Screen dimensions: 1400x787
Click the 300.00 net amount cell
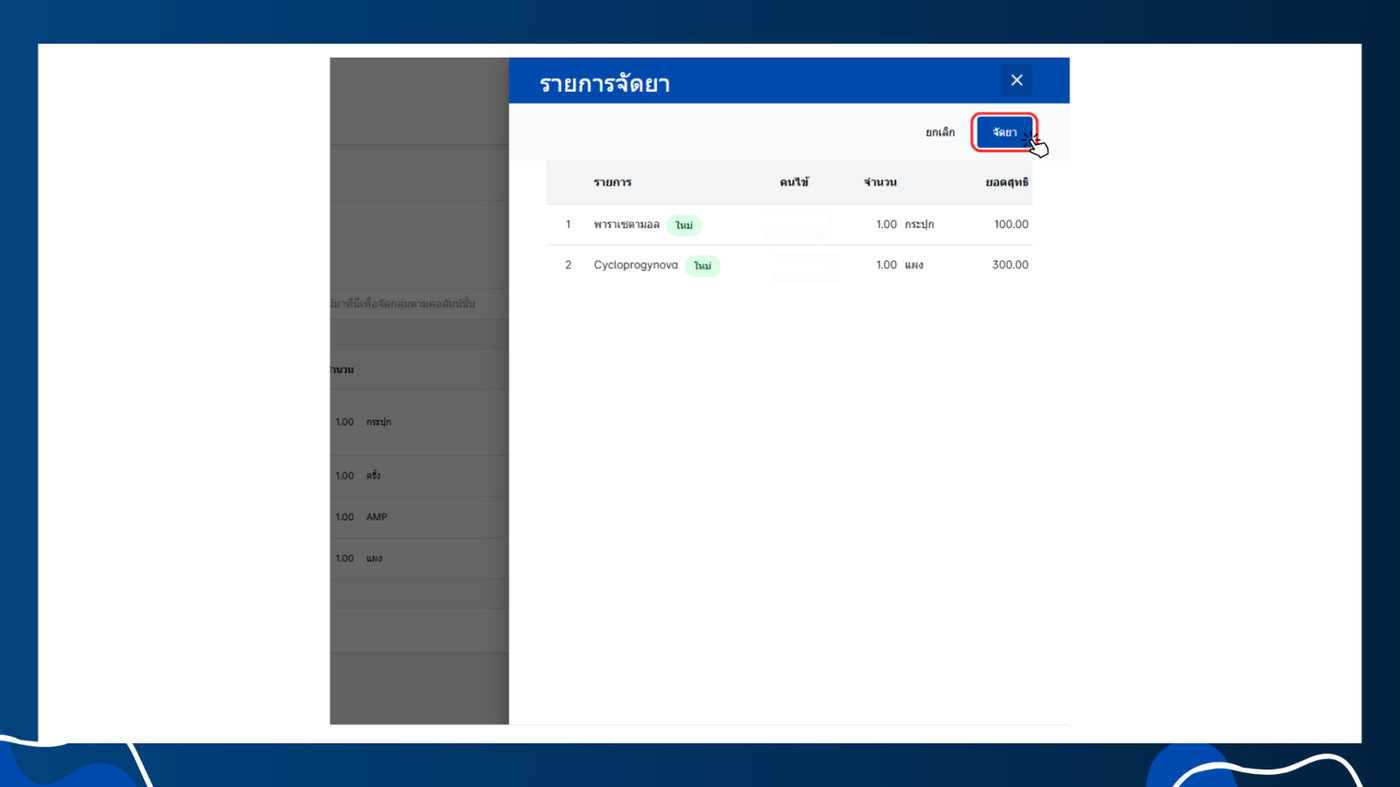1010,265
